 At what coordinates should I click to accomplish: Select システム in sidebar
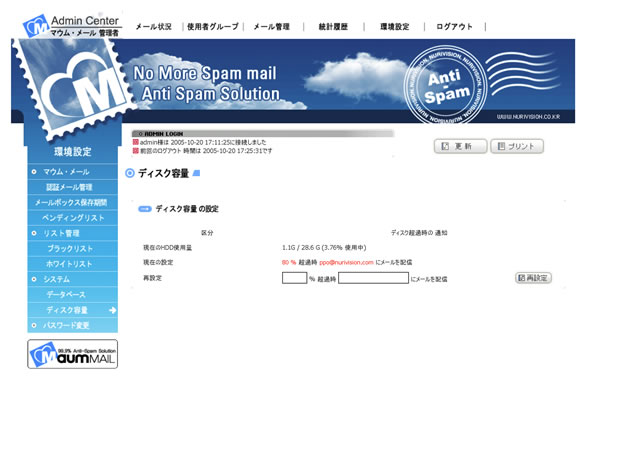tap(72, 279)
